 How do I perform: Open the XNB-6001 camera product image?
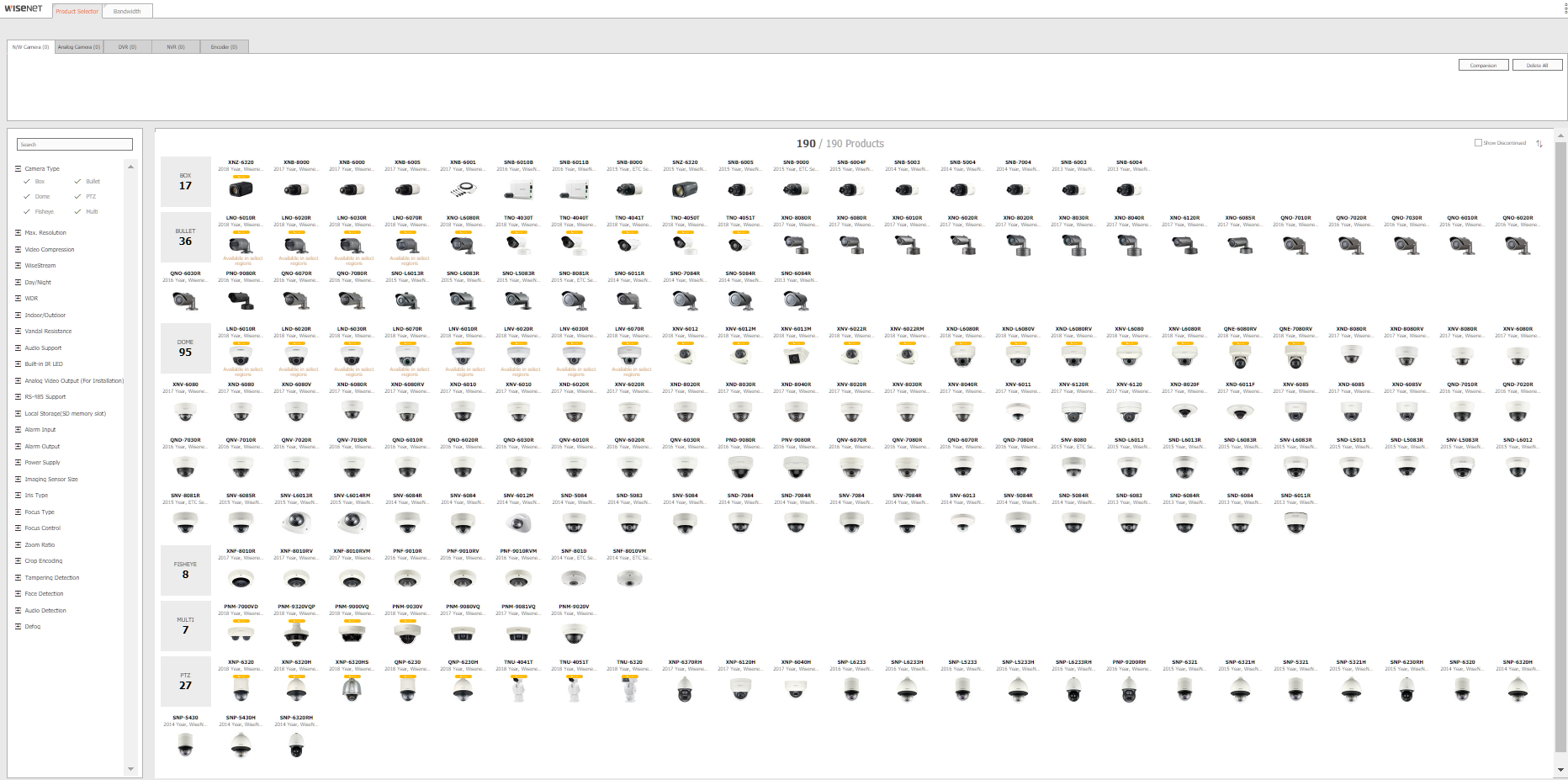463,189
